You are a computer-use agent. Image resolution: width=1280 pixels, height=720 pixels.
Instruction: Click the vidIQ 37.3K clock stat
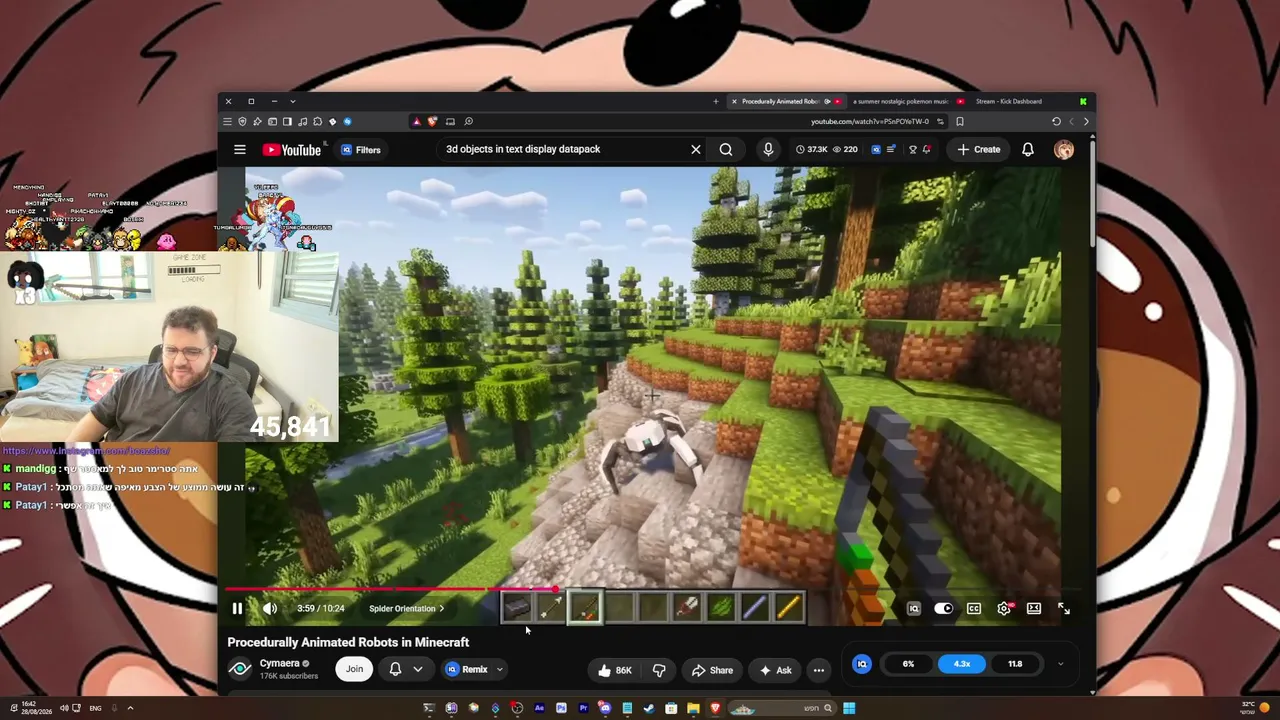coord(811,150)
